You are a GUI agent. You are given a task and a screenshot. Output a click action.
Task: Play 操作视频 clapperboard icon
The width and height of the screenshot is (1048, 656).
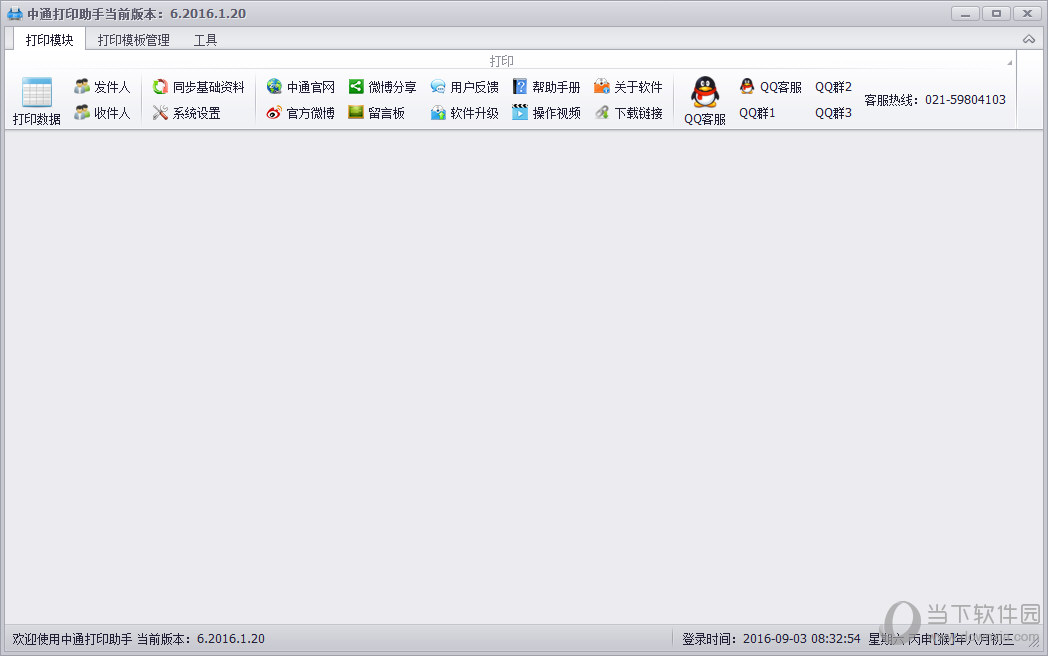(520, 112)
